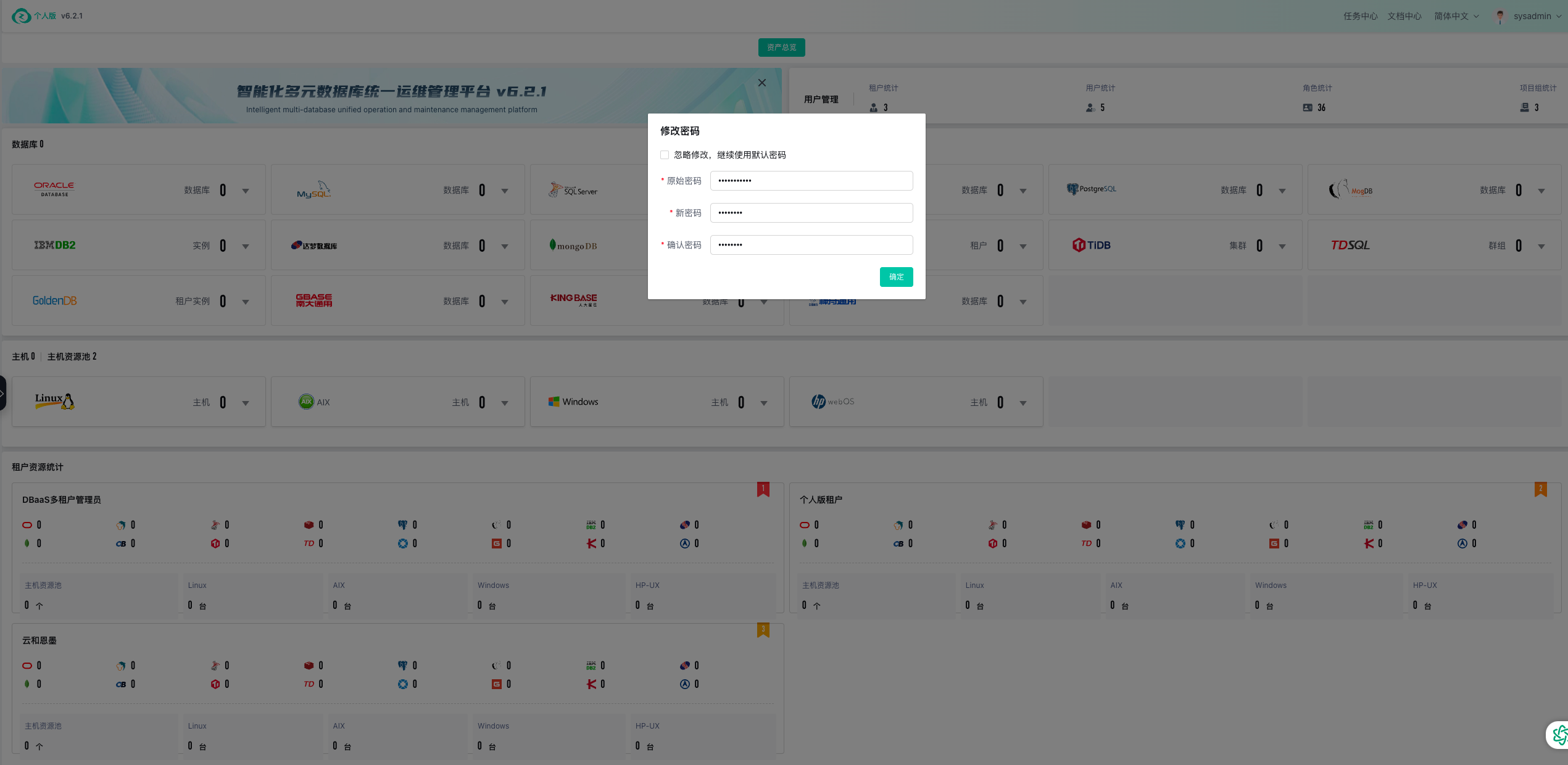Click the TiDB logo icon
The image size is (1568, 765).
point(1079,245)
